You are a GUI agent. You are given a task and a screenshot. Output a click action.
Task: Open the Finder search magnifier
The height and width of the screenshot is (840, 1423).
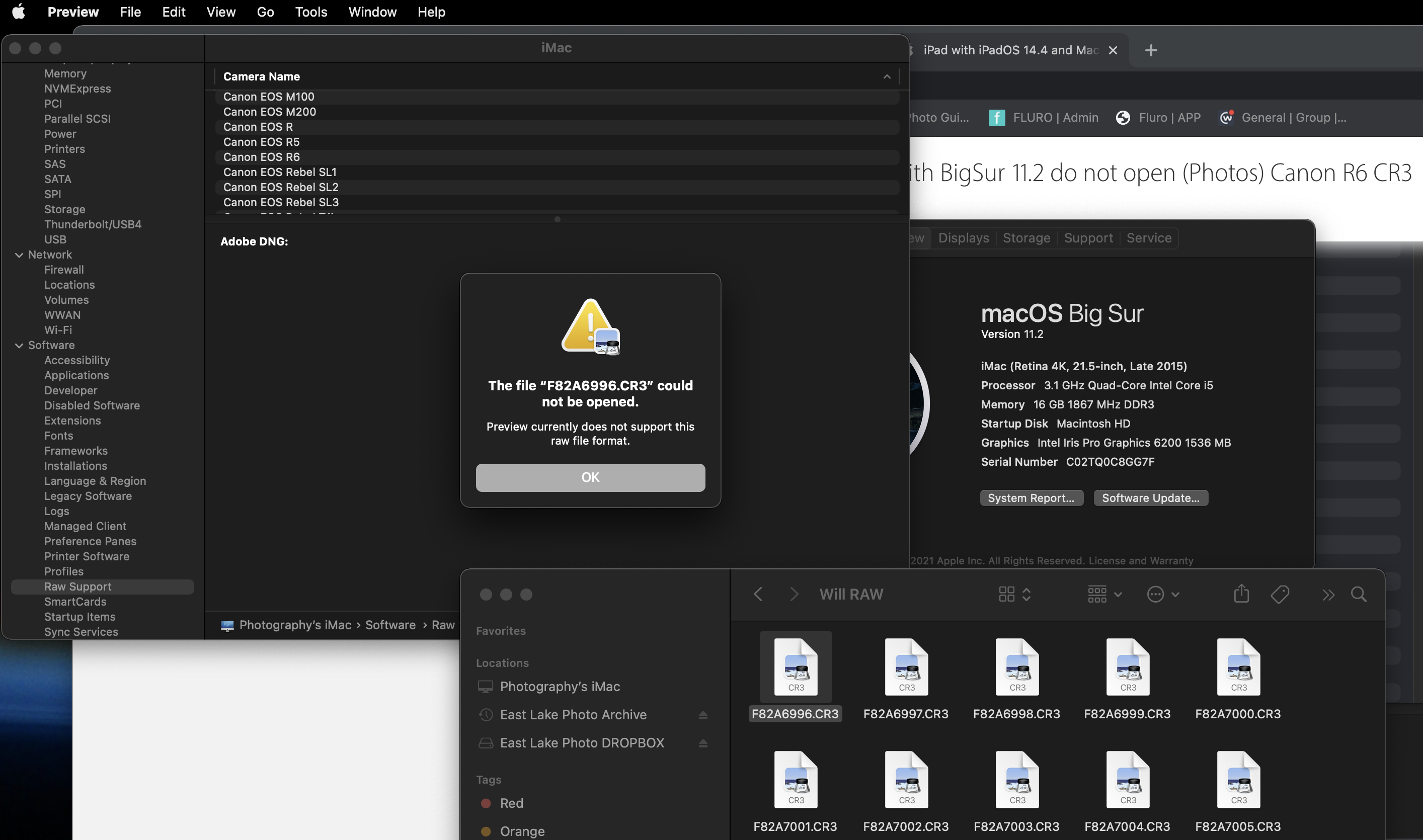(1359, 594)
